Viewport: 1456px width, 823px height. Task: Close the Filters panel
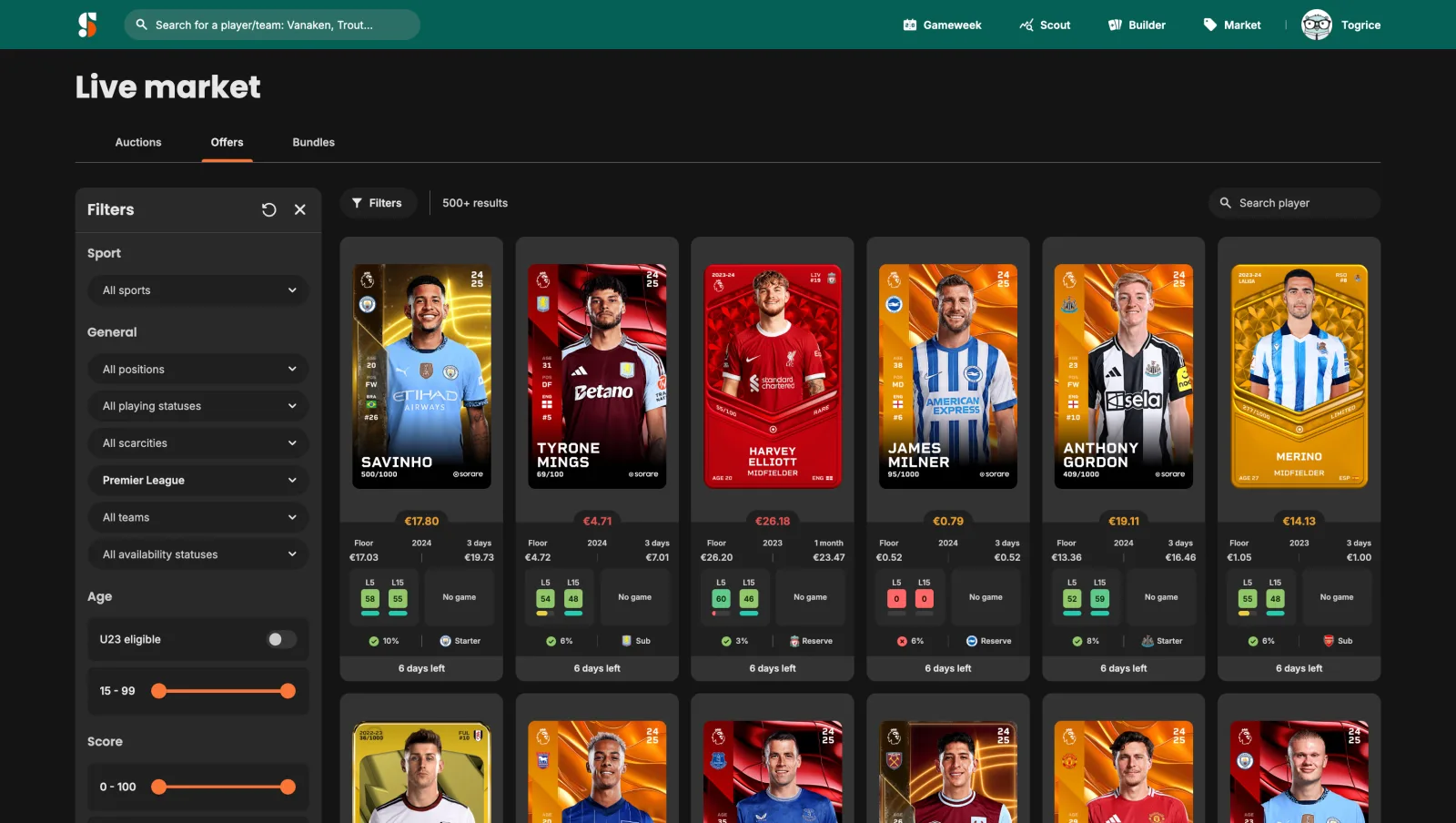pos(300,209)
